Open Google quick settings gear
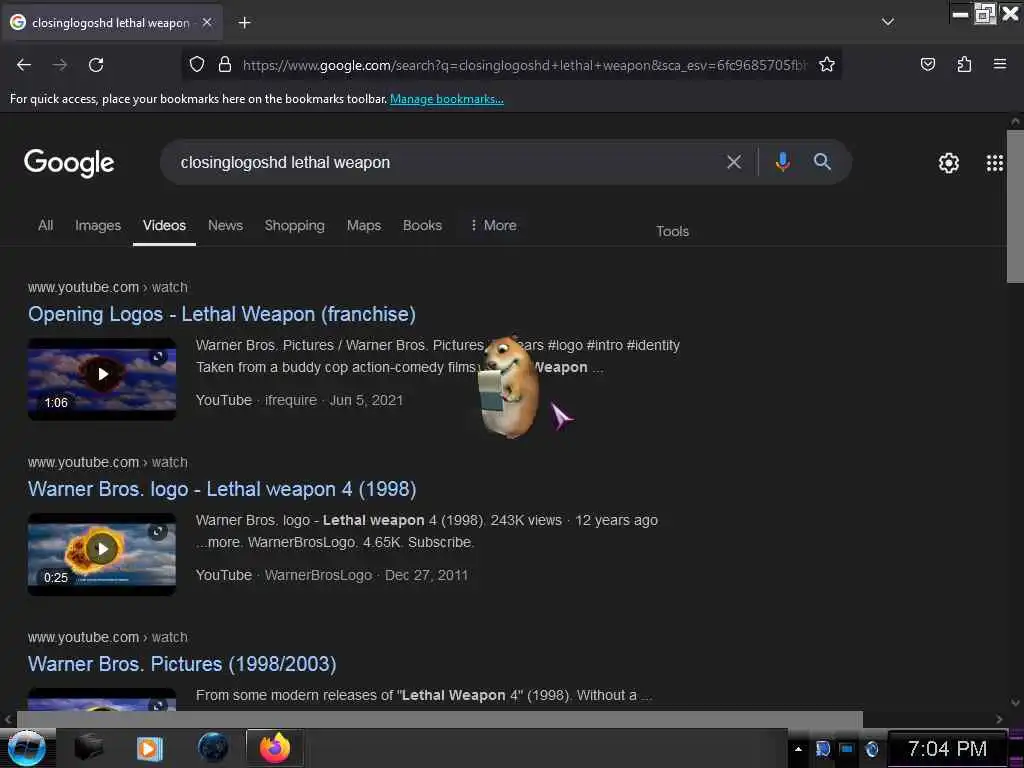Screen dimensions: 1024x768 (x=949, y=163)
